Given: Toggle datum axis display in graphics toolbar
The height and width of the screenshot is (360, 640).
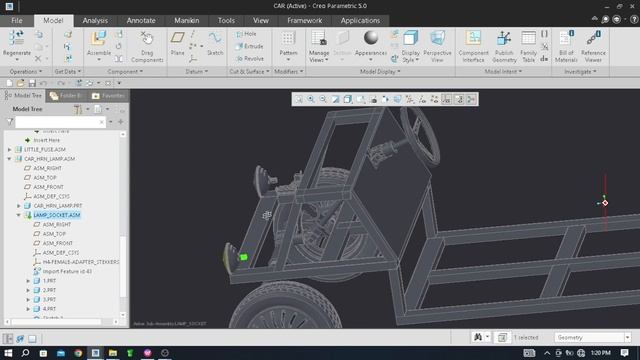Looking at the screenshot, I should (x=422, y=99).
